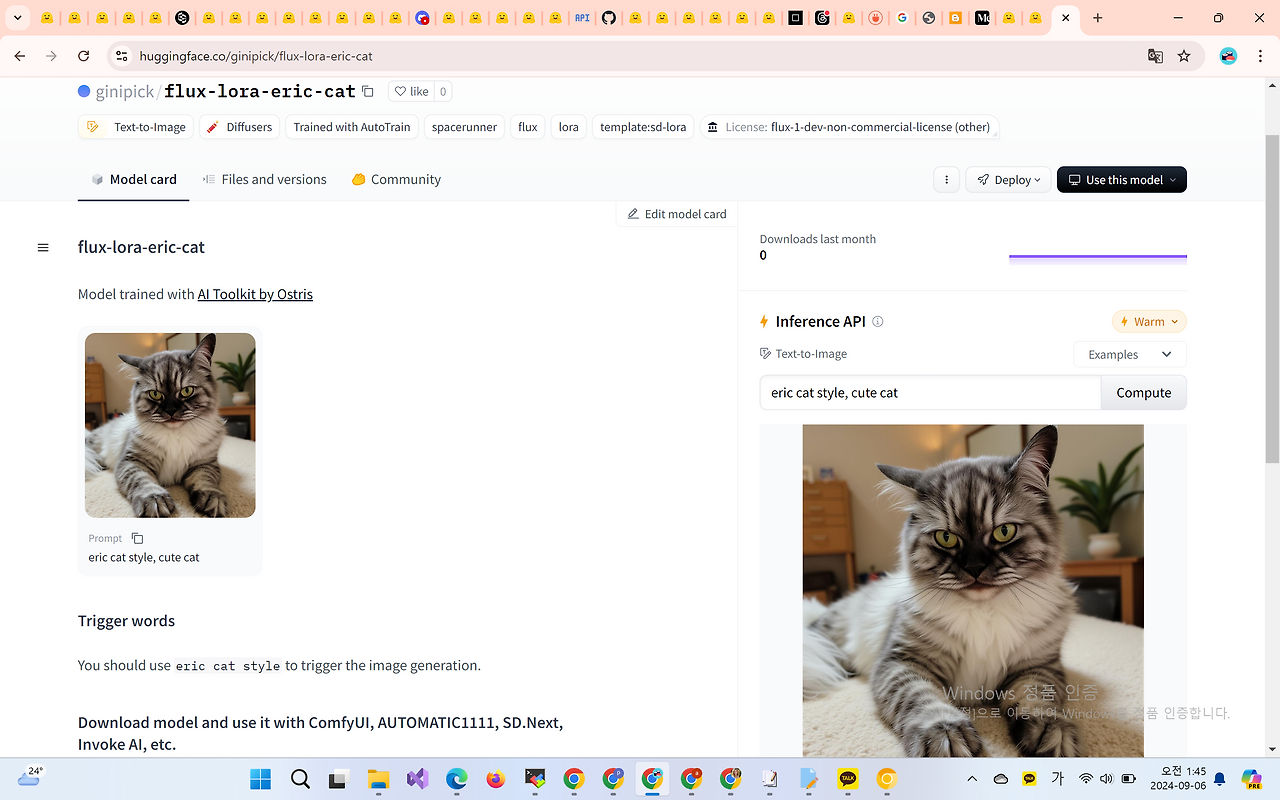The image size is (1280, 800).
Task: Select the spacerunner tag
Action: pos(464,127)
